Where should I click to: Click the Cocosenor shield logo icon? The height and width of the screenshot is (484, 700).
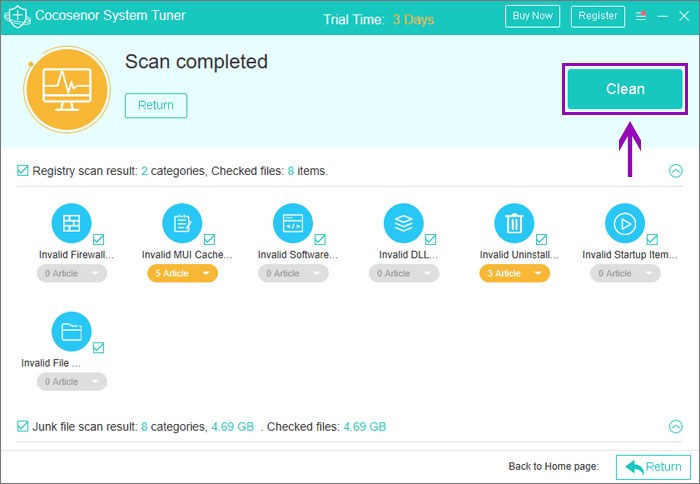click(17, 16)
